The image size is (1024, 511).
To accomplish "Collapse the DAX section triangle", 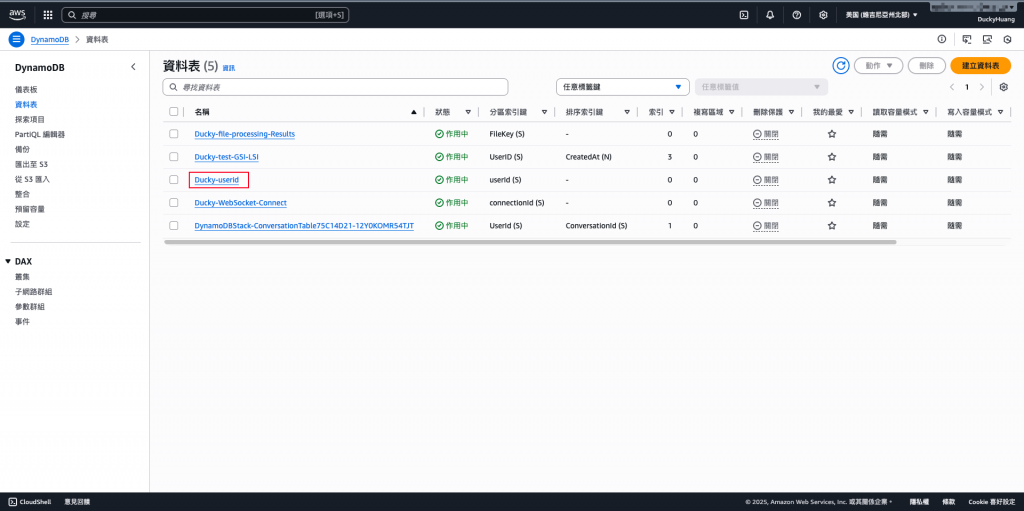I will 8,261.
